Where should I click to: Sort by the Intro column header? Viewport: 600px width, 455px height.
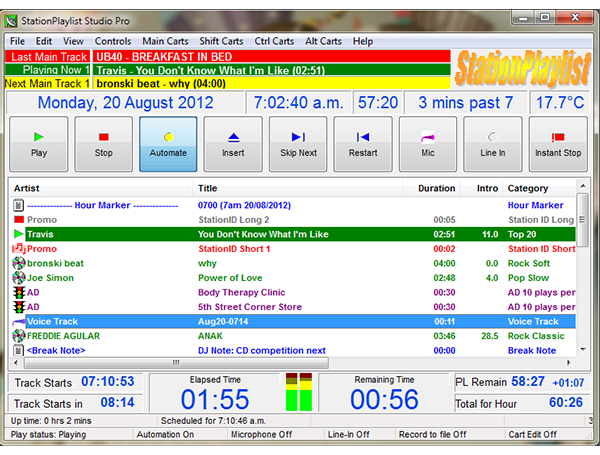click(481, 188)
